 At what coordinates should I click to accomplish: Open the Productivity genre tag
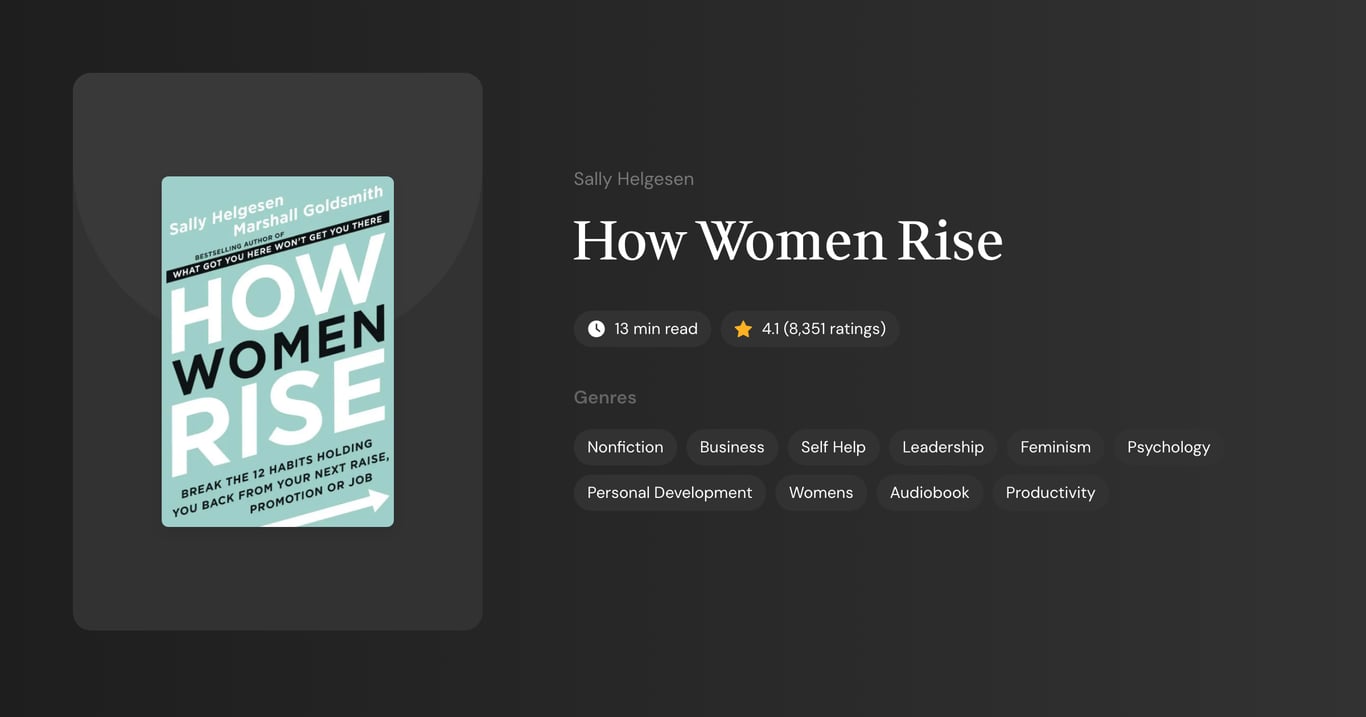(x=1050, y=493)
